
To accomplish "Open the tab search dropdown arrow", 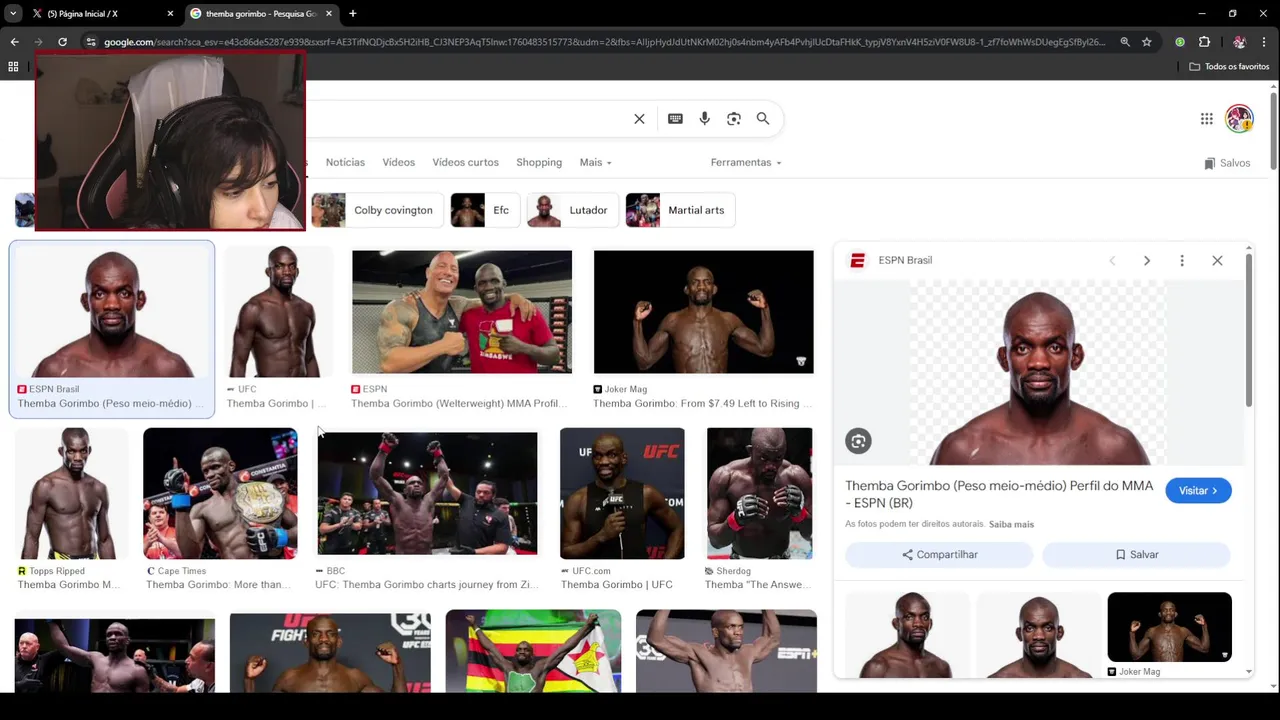I will 12,13.
